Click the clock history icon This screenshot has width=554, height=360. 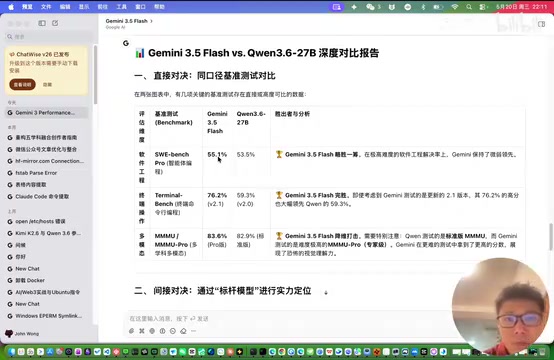[173, 331]
